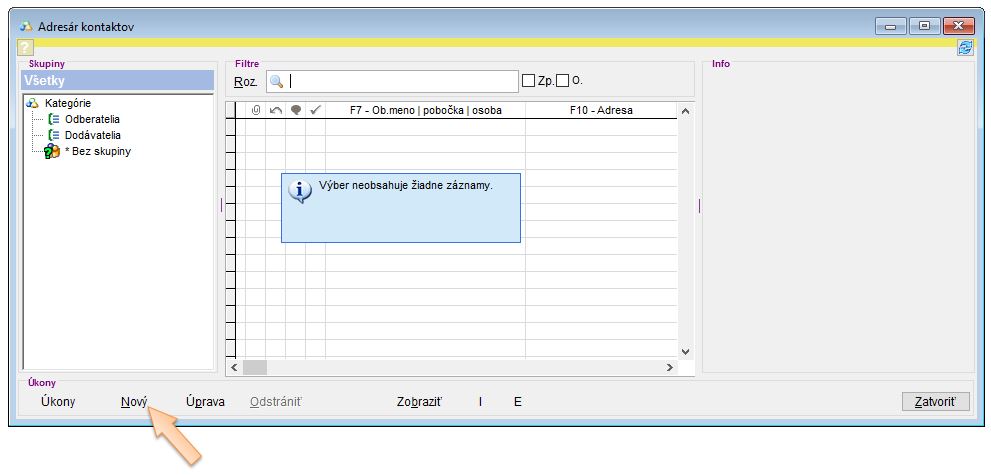Click the undo arrow column header icon
This screenshot has width=991, height=475.
click(x=275, y=111)
